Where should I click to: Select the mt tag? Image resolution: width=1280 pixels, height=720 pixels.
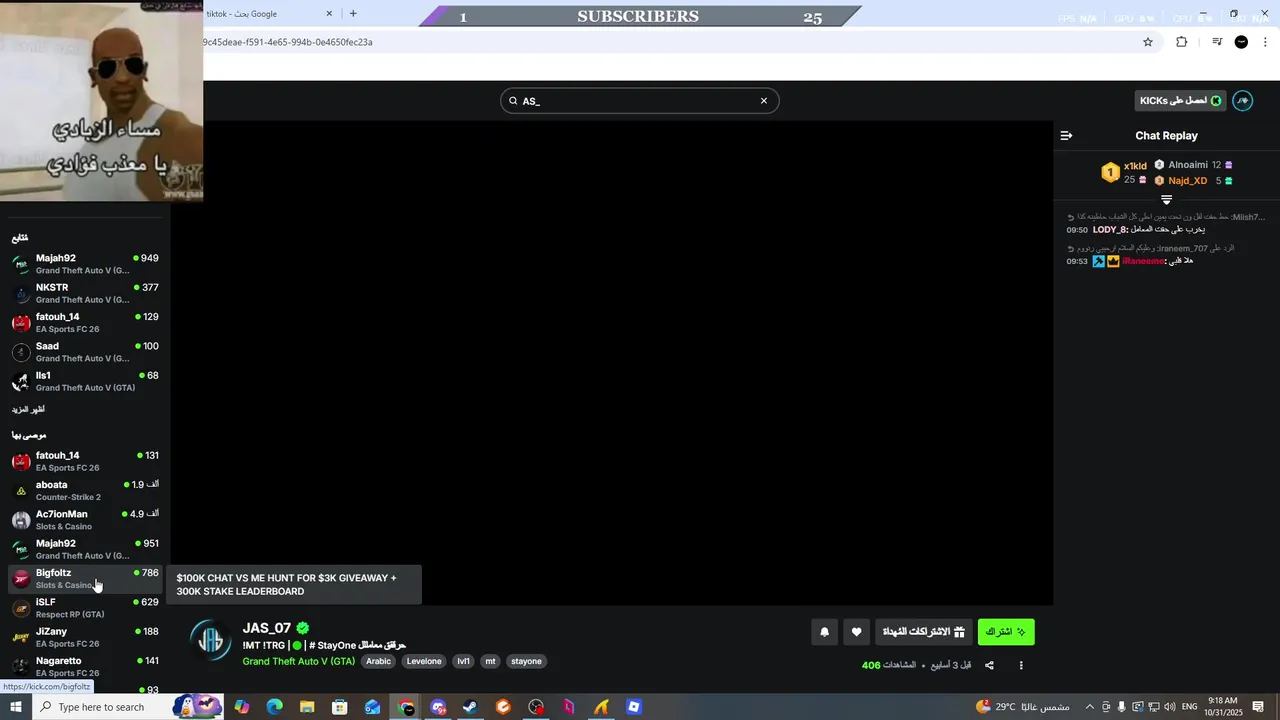490,661
